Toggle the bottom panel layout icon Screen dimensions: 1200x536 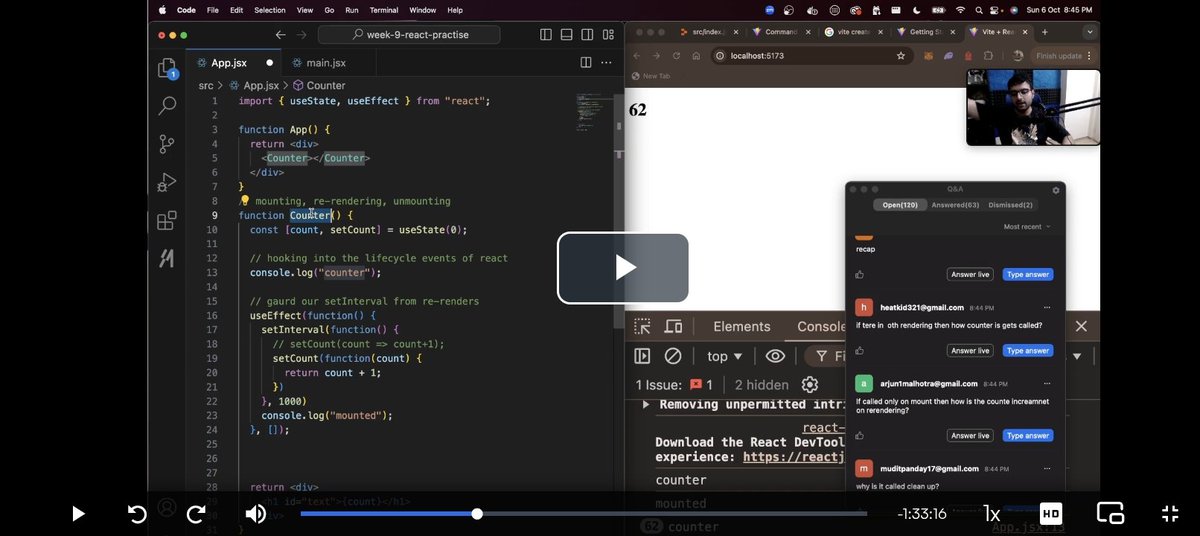pos(566,34)
